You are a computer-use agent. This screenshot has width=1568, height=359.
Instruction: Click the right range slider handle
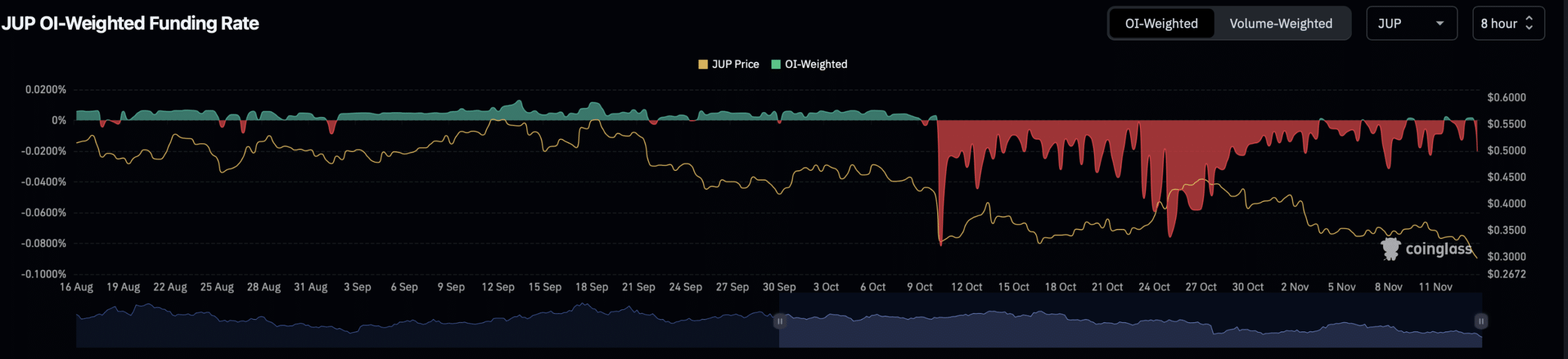[1480, 321]
